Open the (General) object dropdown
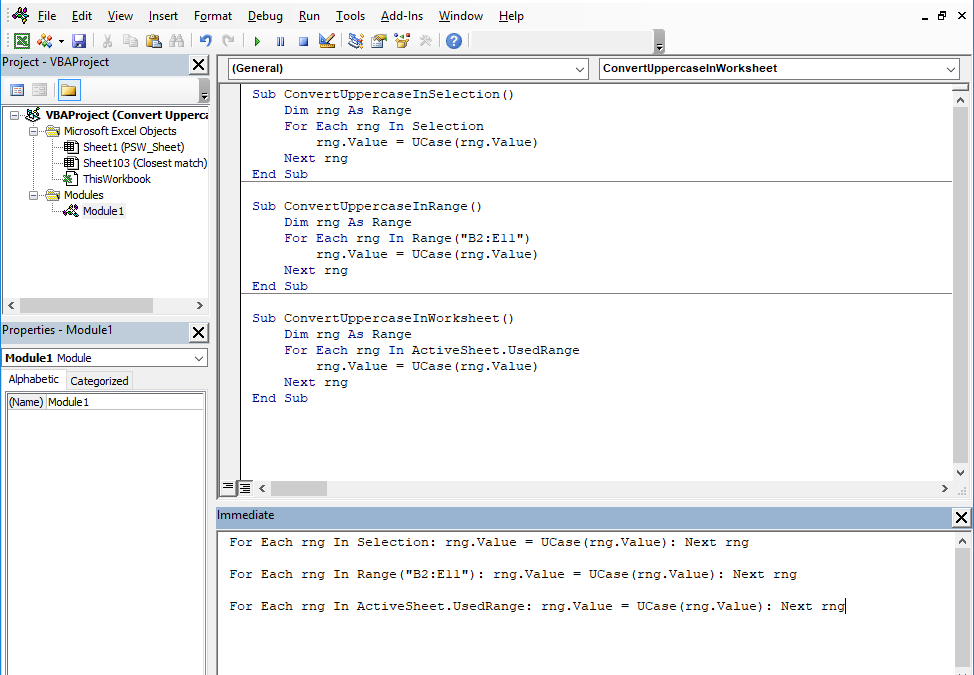The image size is (974, 675). click(x=581, y=70)
